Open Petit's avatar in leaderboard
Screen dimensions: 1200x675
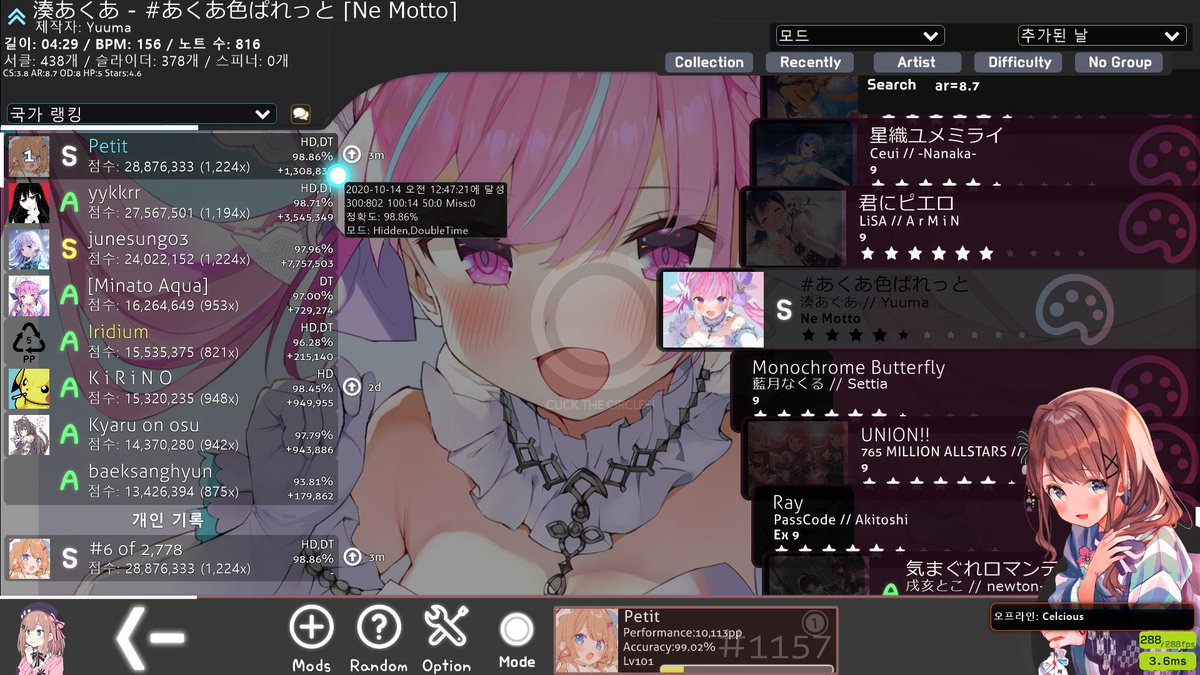point(29,157)
